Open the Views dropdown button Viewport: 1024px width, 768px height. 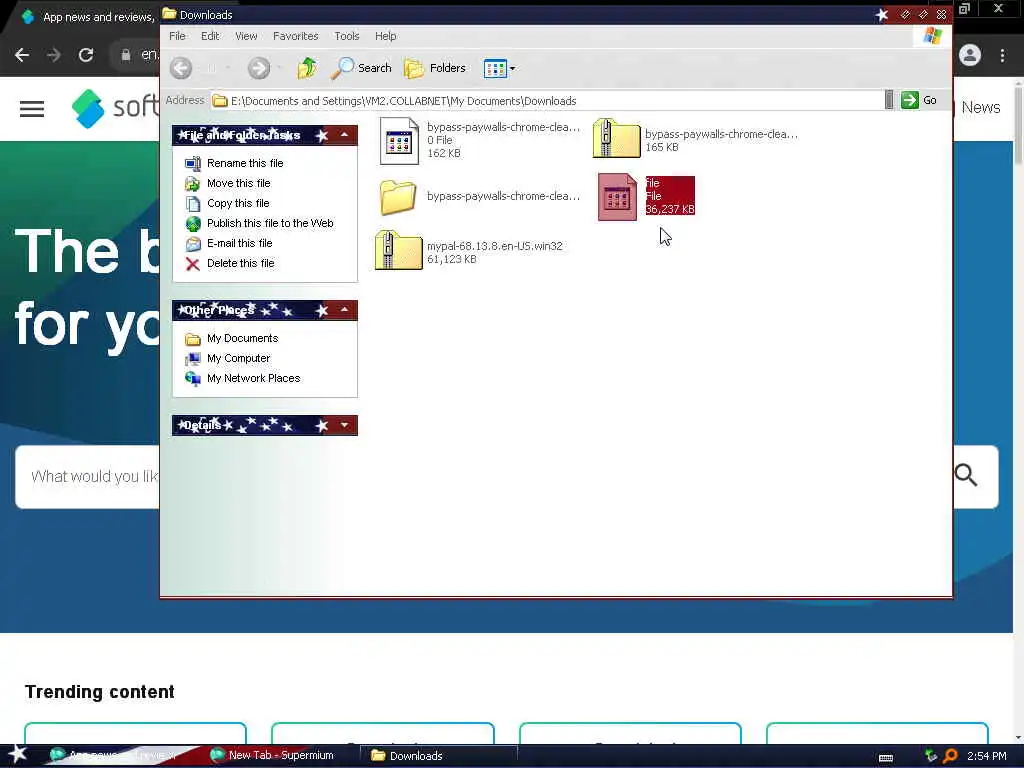(x=500, y=68)
